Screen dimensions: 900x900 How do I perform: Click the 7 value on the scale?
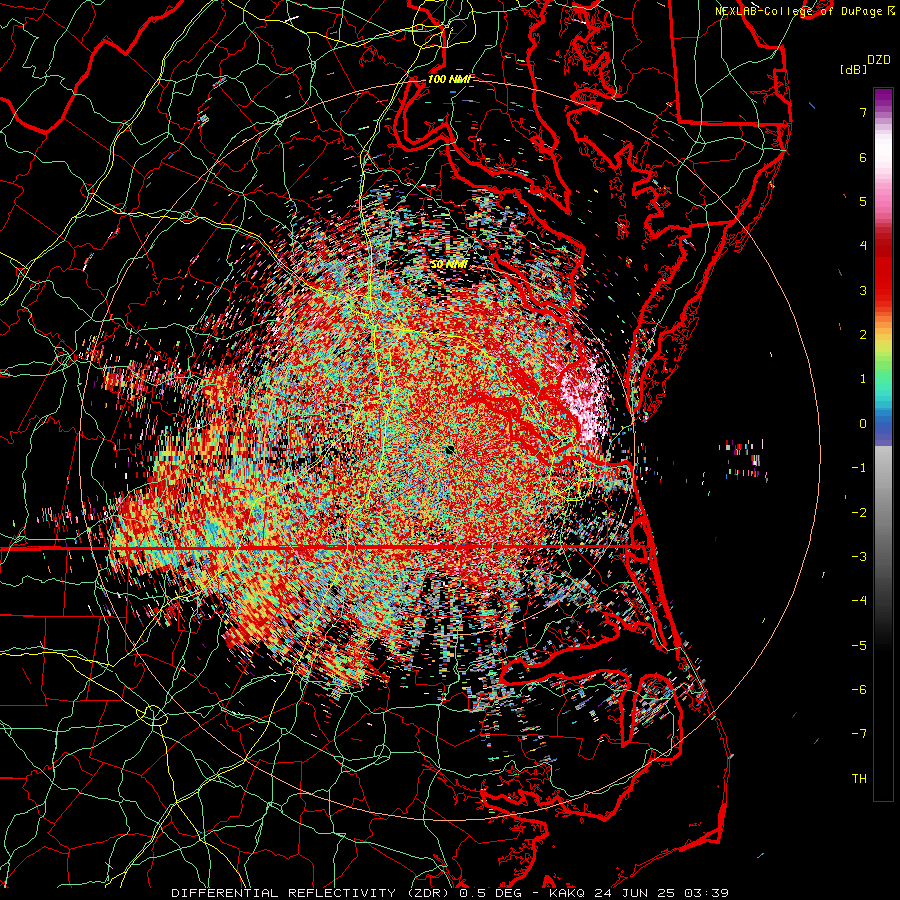[863, 112]
